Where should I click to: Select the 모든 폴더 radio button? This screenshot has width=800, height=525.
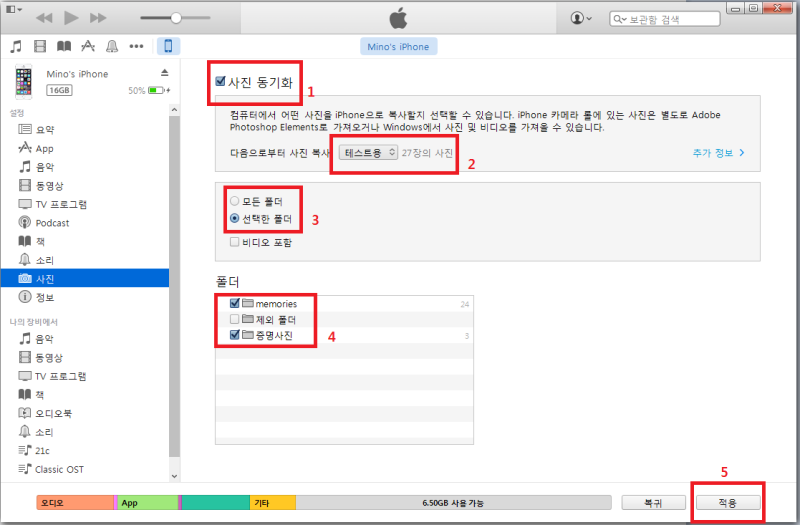click(x=234, y=201)
